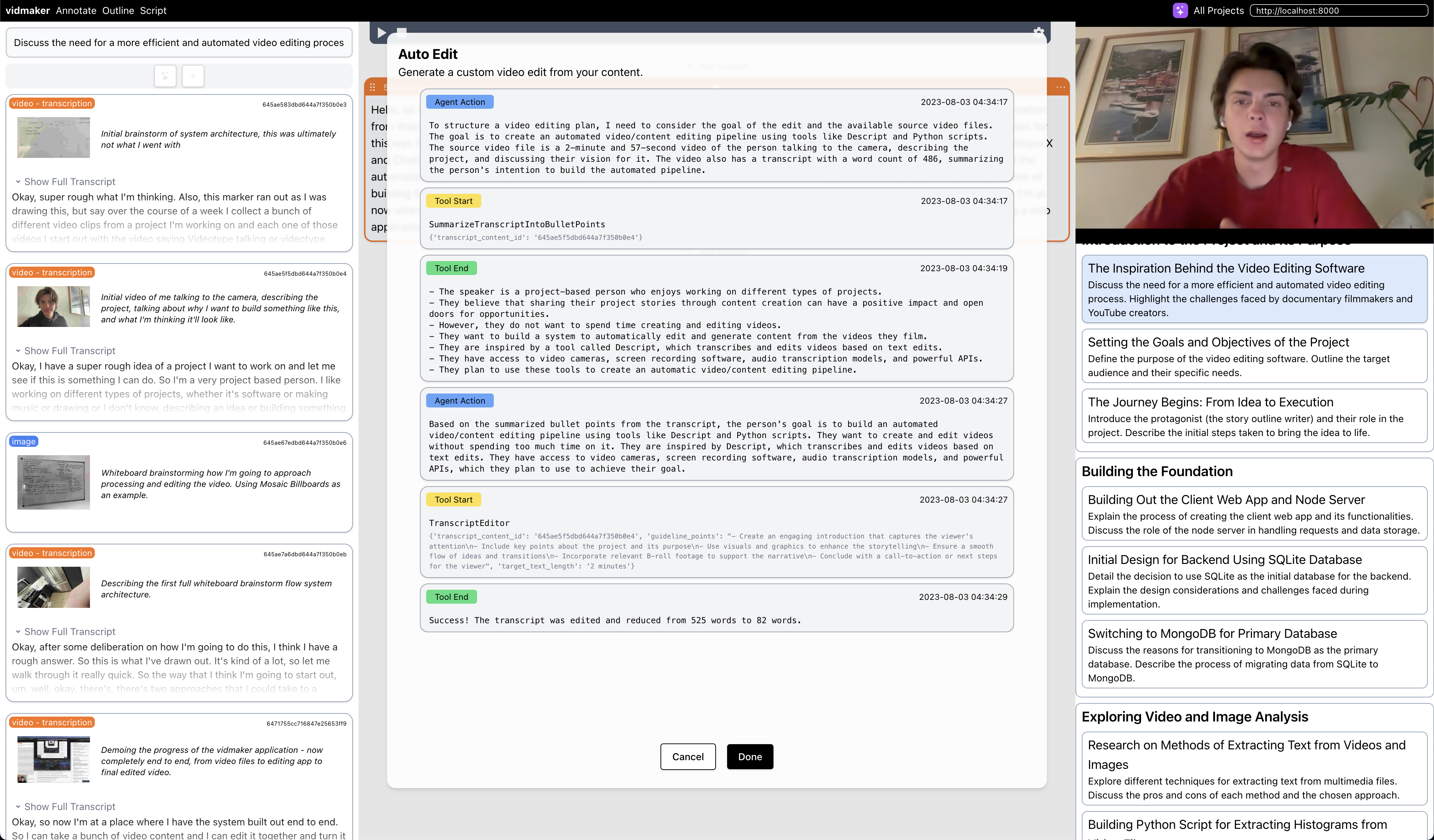This screenshot has height=840, width=1434.
Task: Click the drag handle on orange clip
Action: (372, 87)
